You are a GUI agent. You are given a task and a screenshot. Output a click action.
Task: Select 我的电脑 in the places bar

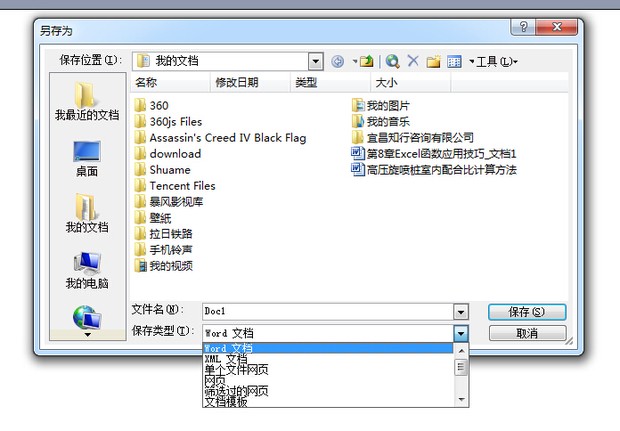click(86, 270)
